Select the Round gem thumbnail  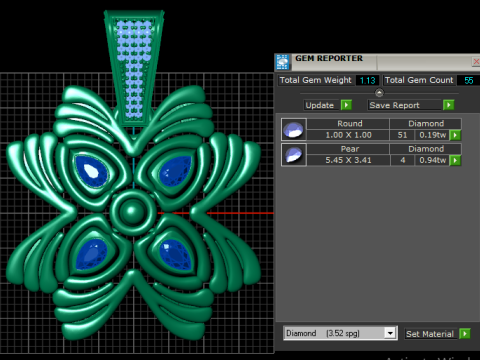pos(293,129)
